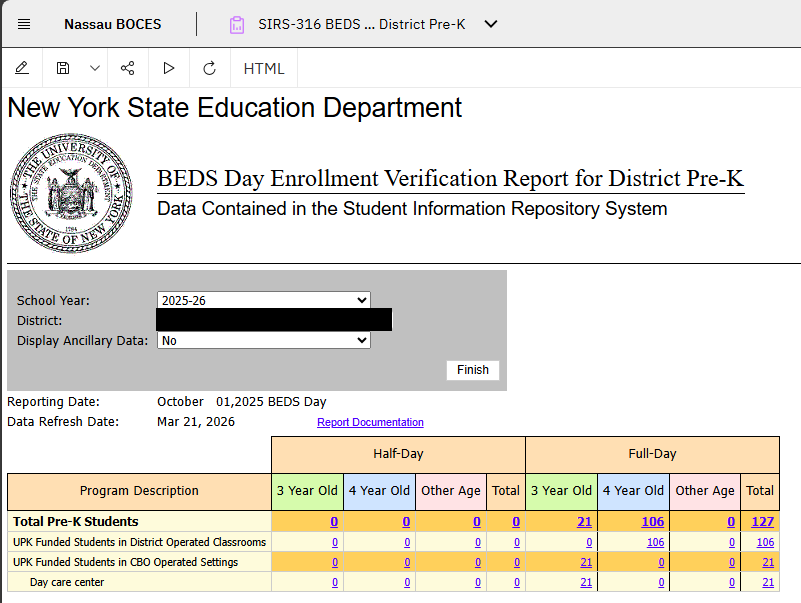Click CBO Operated Half-Day 4 Year Old 0
The width and height of the screenshot is (801, 603).
(407, 562)
